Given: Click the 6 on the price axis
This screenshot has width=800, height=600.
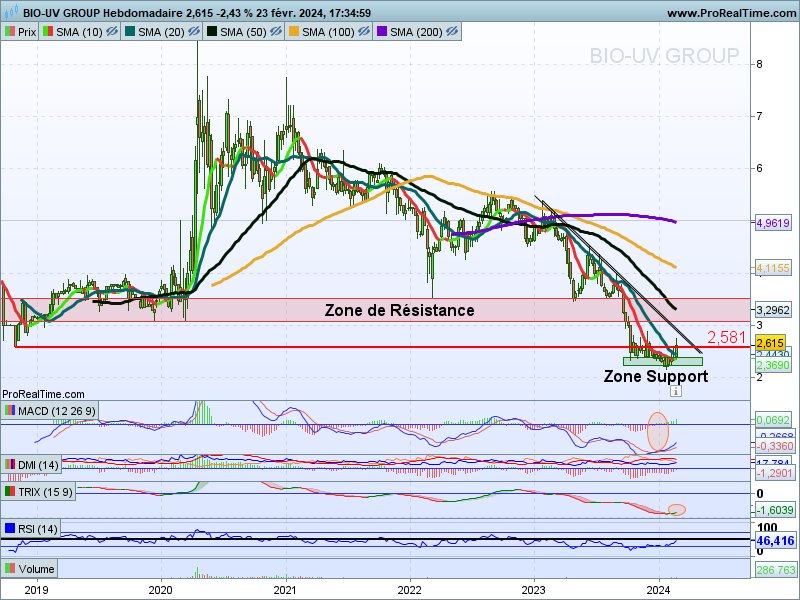Looking at the screenshot, I should pyautogui.click(x=760, y=168).
